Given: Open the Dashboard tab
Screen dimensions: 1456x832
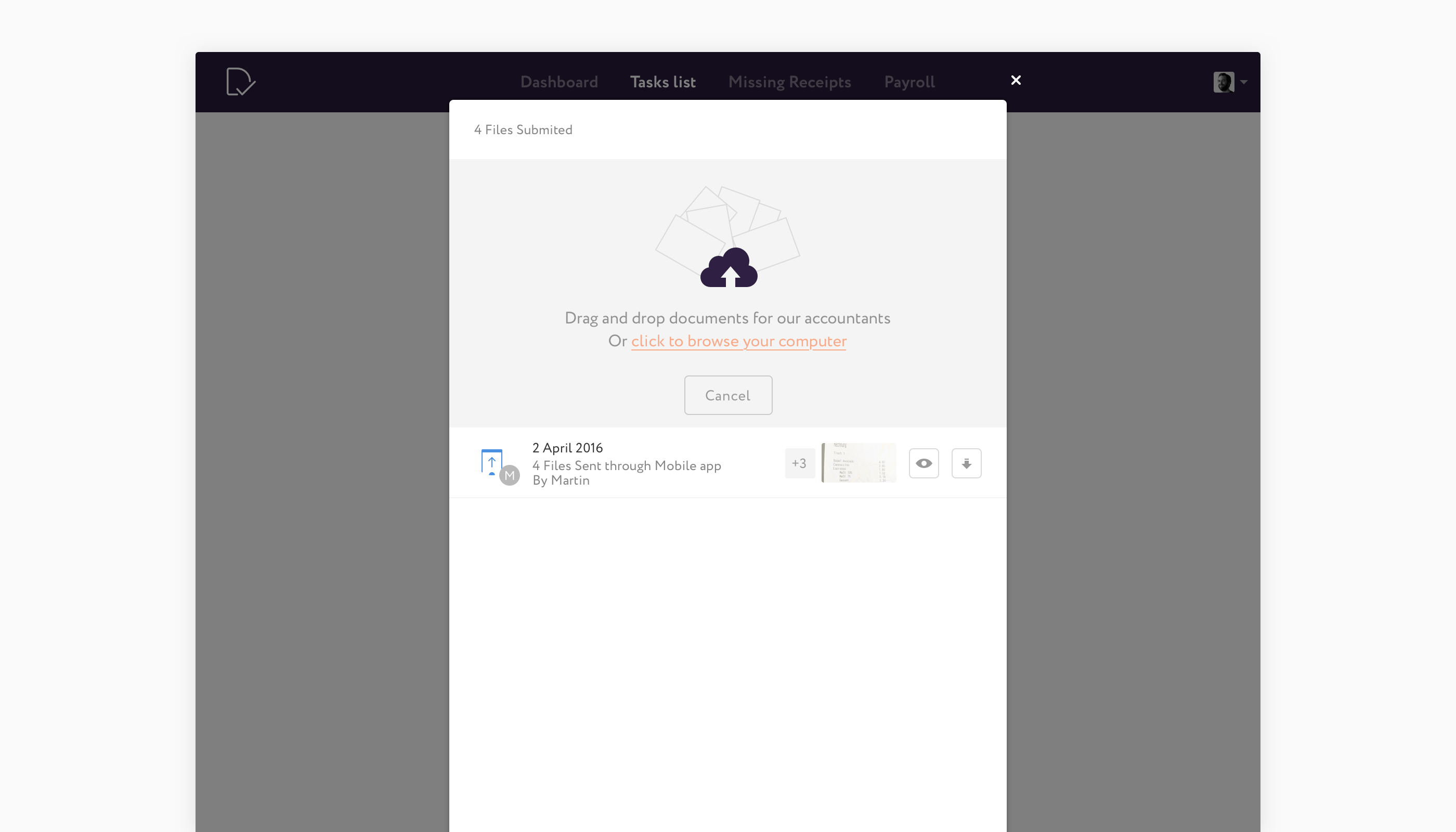Looking at the screenshot, I should 559,82.
